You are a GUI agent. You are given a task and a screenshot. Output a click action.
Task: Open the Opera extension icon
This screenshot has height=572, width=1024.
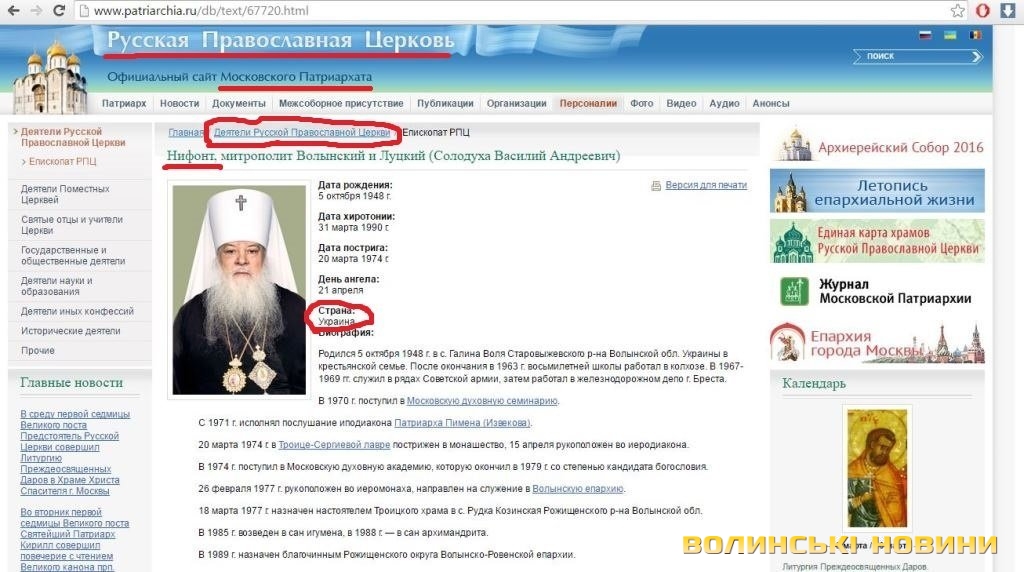(x=983, y=10)
